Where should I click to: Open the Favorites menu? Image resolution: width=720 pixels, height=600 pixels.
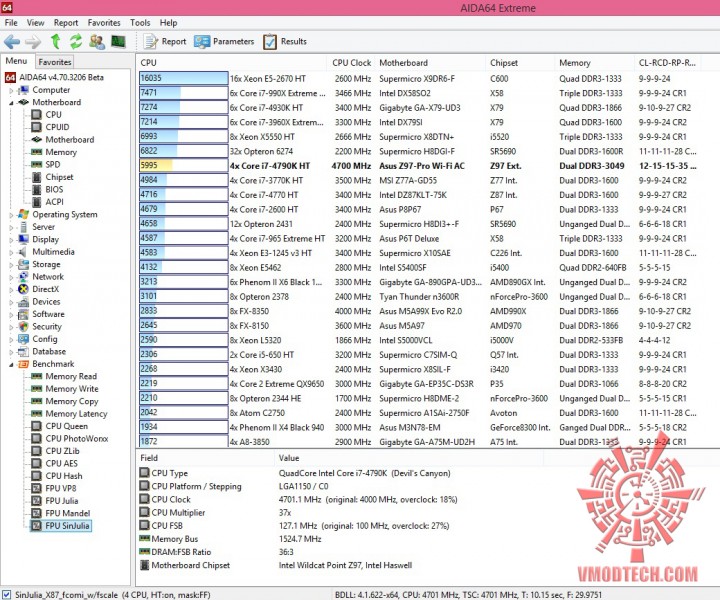104,22
